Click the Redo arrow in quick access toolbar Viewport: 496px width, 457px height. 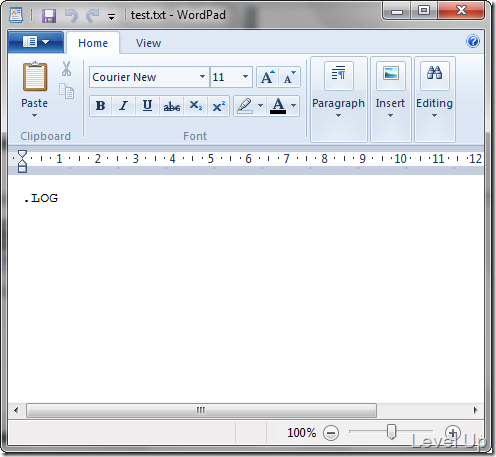coord(92,15)
